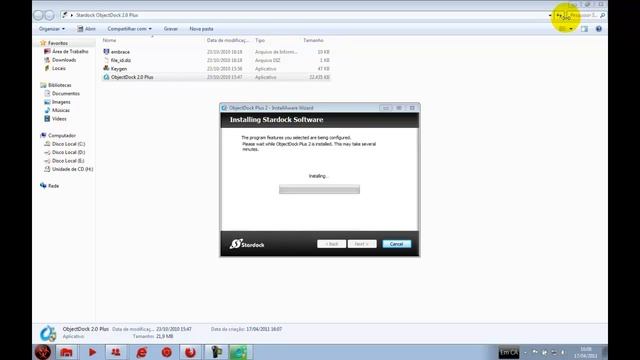Select Área de Trabalho in Favoritos
The image size is (640, 360).
point(70,51)
